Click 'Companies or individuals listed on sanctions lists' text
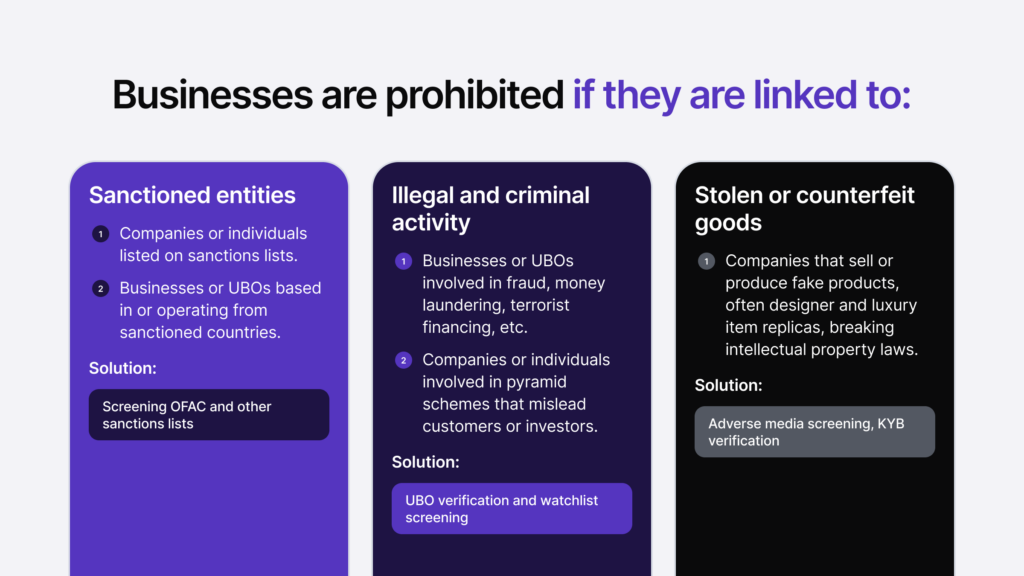The width and height of the screenshot is (1024, 576). click(x=213, y=244)
